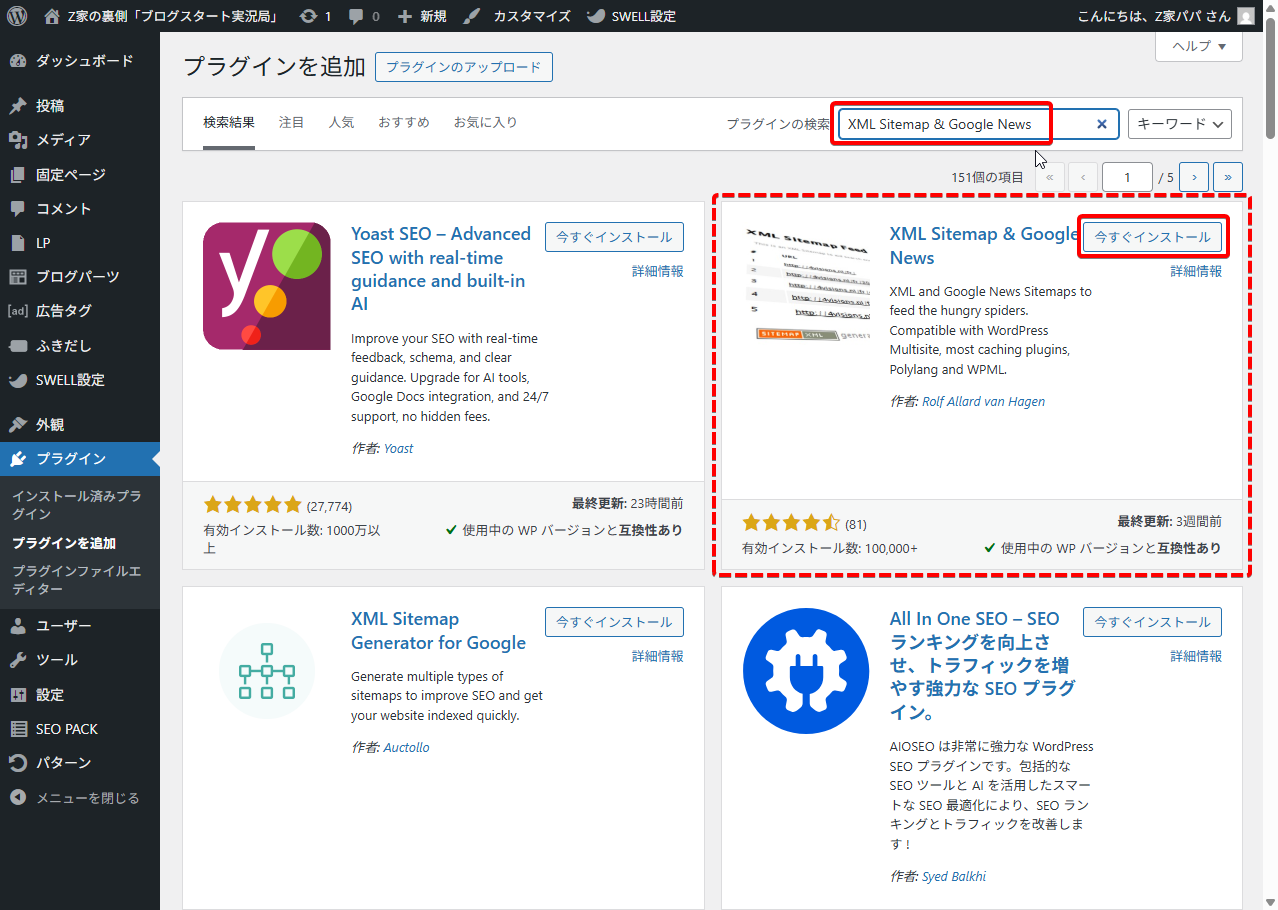This screenshot has width=1278, height=910.
Task: Click the コメント sidebar icon
Action: [18, 209]
